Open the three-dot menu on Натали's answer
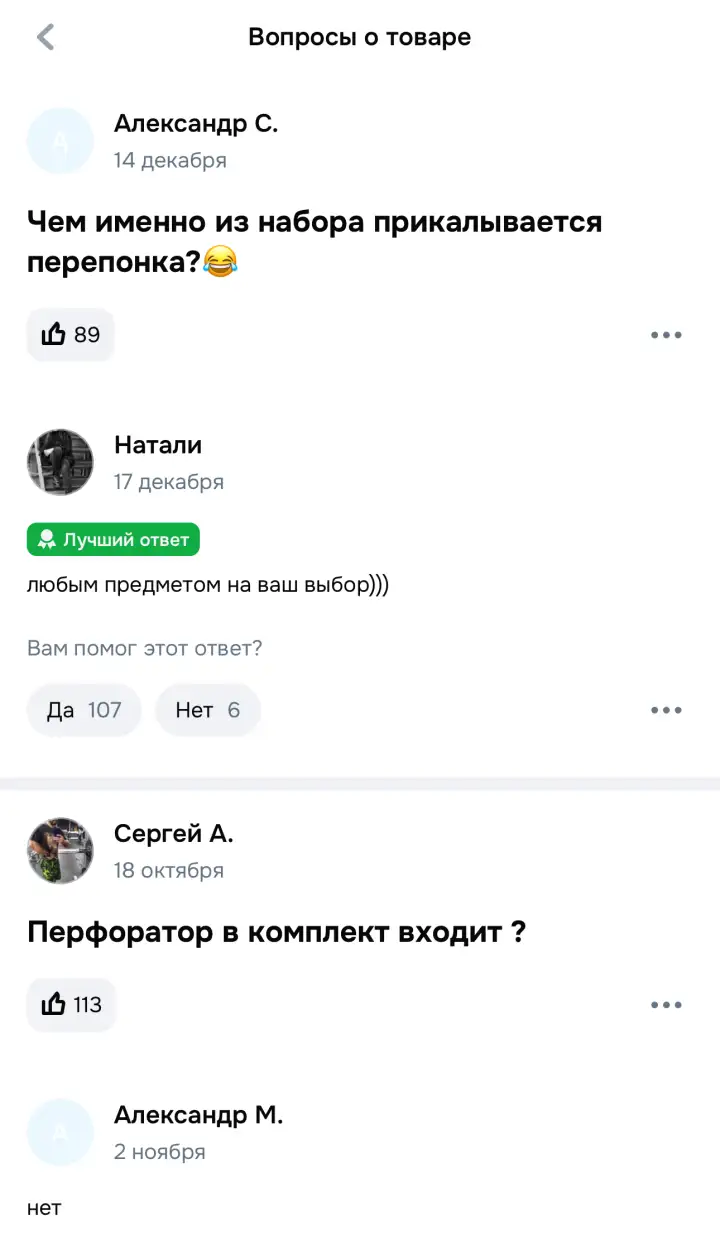 pos(665,710)
